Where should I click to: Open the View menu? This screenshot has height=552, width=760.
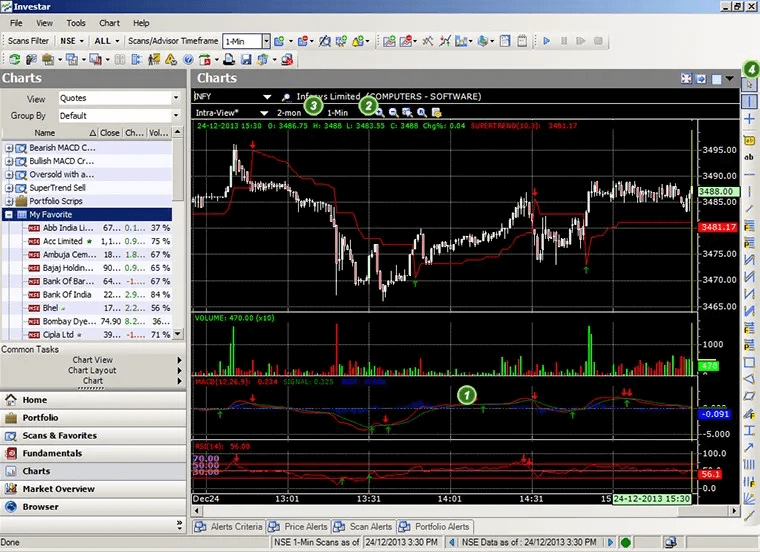44,23
